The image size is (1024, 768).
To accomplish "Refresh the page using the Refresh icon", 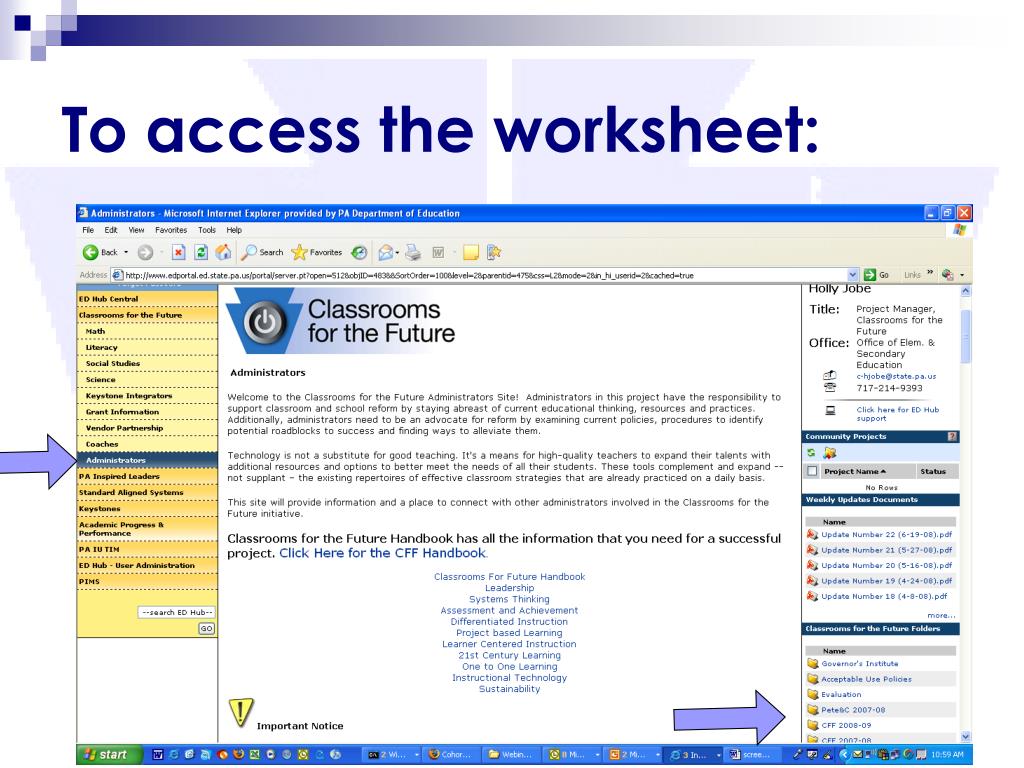I will point(201,252).
